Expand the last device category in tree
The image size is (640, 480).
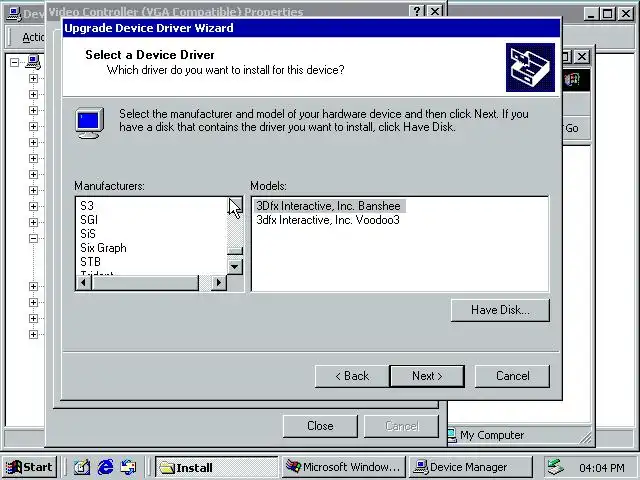(33, 334)
